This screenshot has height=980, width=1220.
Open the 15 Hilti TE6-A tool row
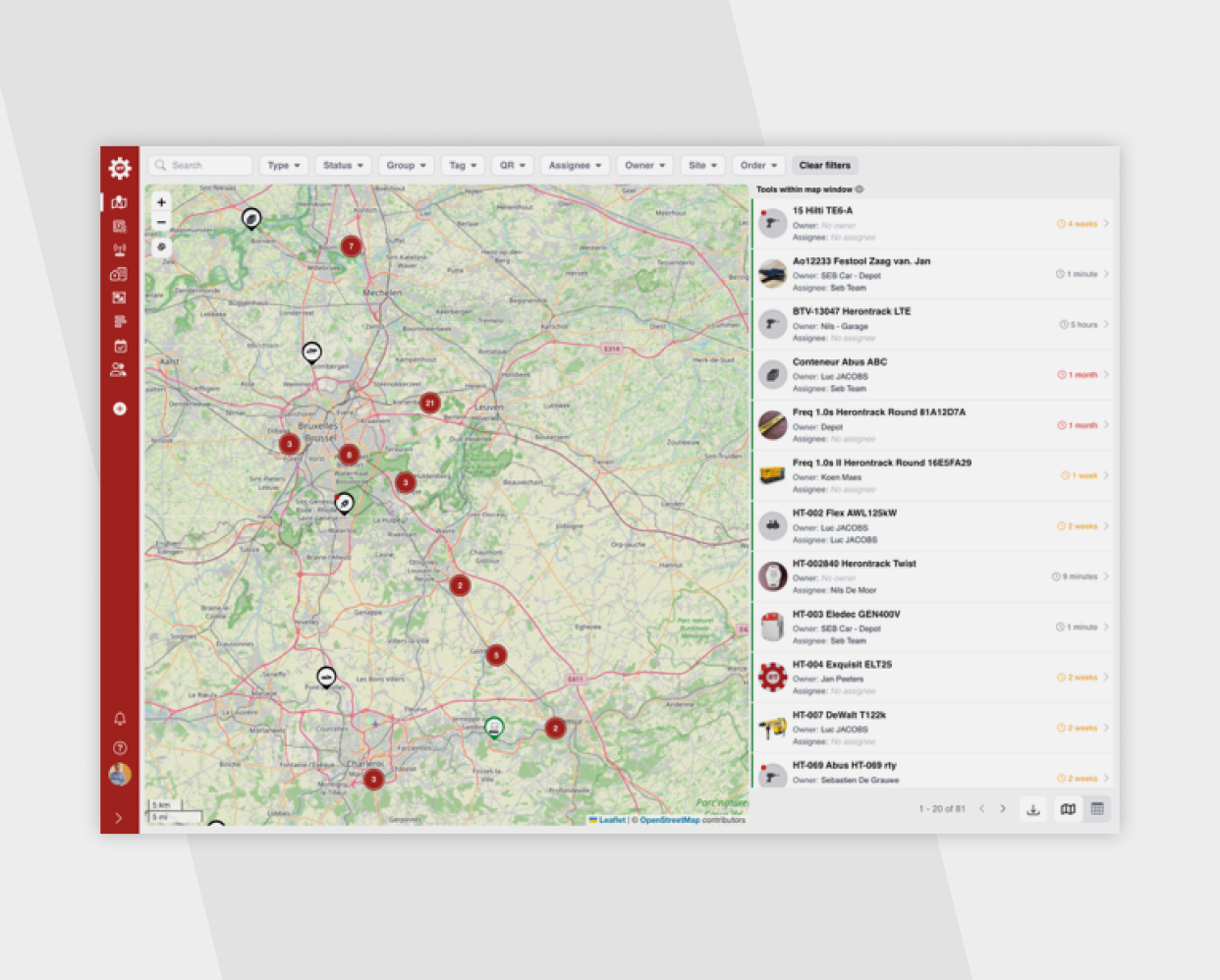(934, 223)
